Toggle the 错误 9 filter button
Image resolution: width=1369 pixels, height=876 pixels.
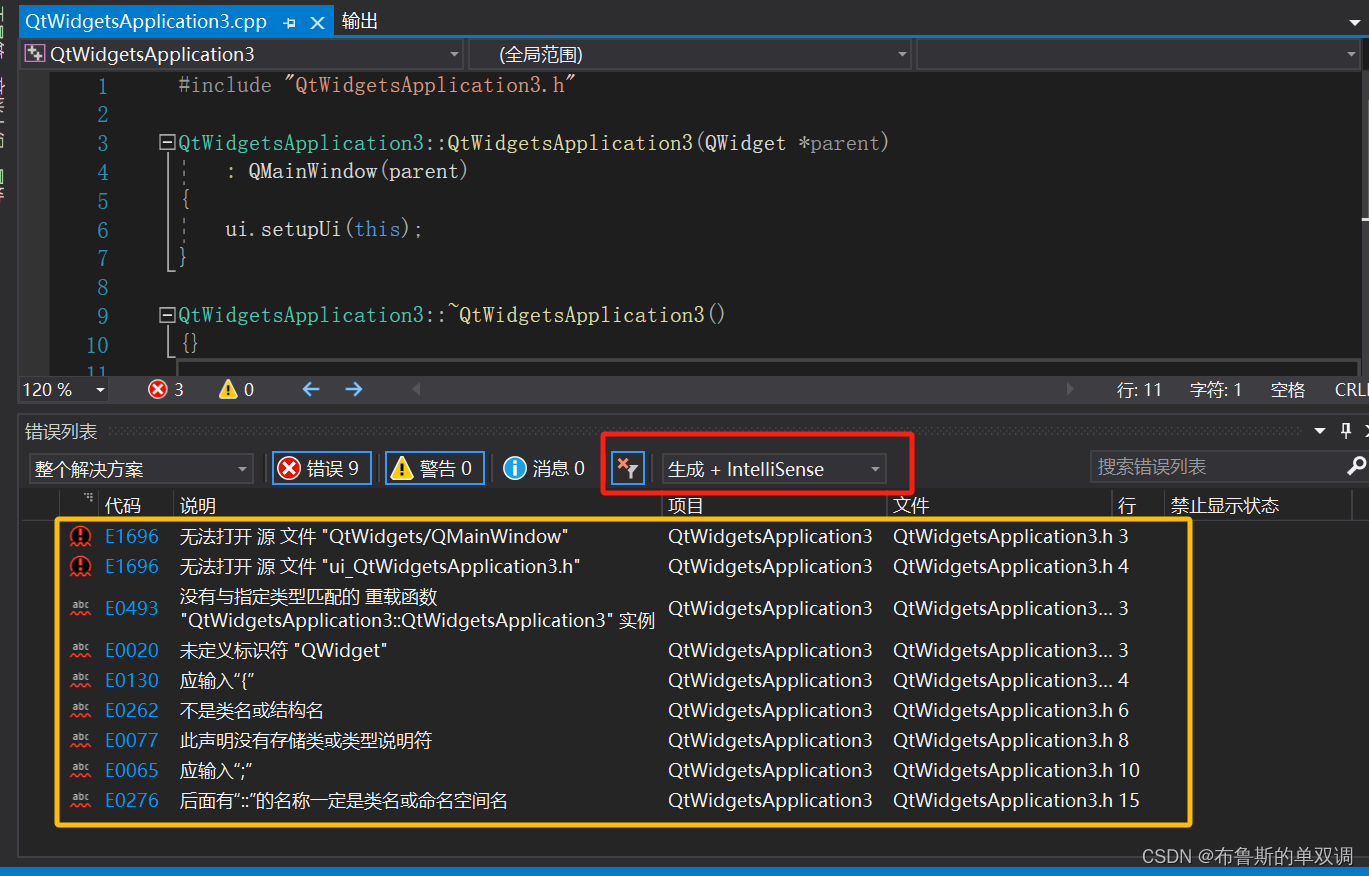point(320,467)
